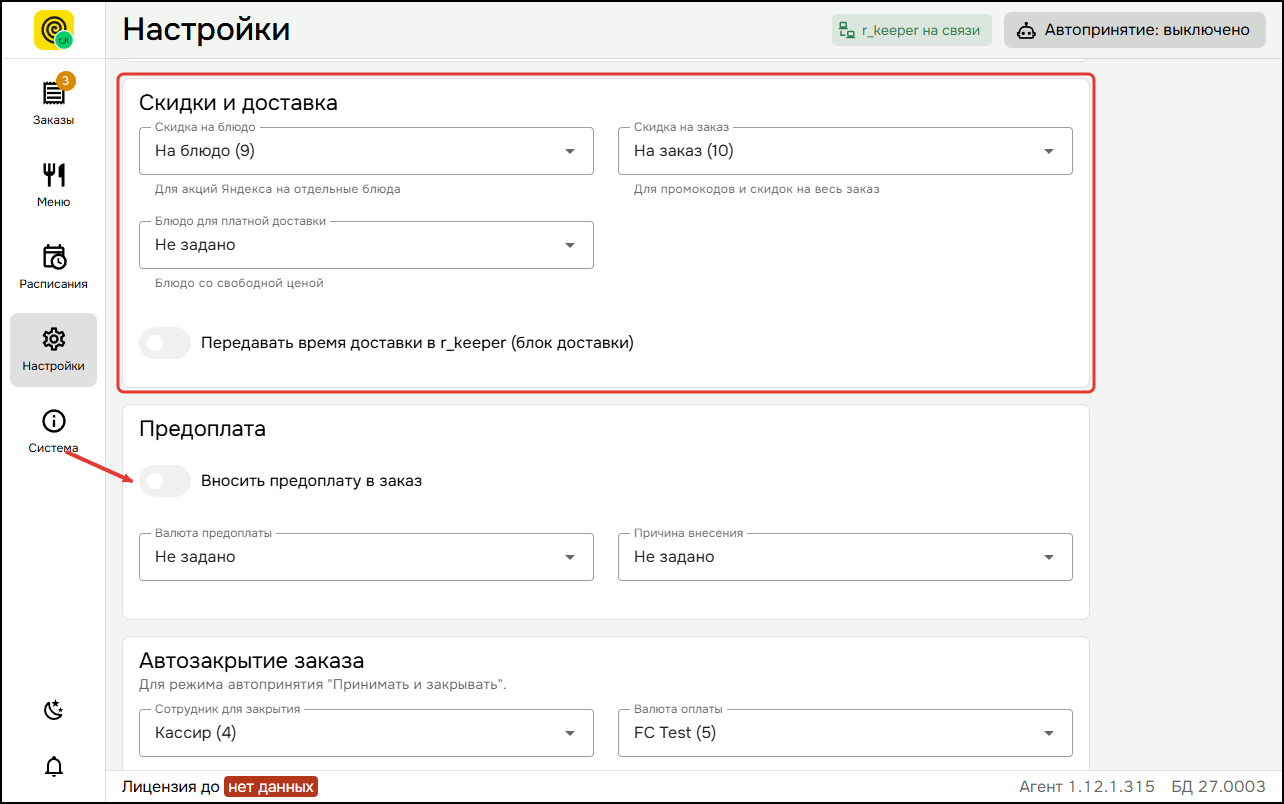This screenshot has height=804, width=1284.
Task: Click the Настройки page heading
Action: 207,30
